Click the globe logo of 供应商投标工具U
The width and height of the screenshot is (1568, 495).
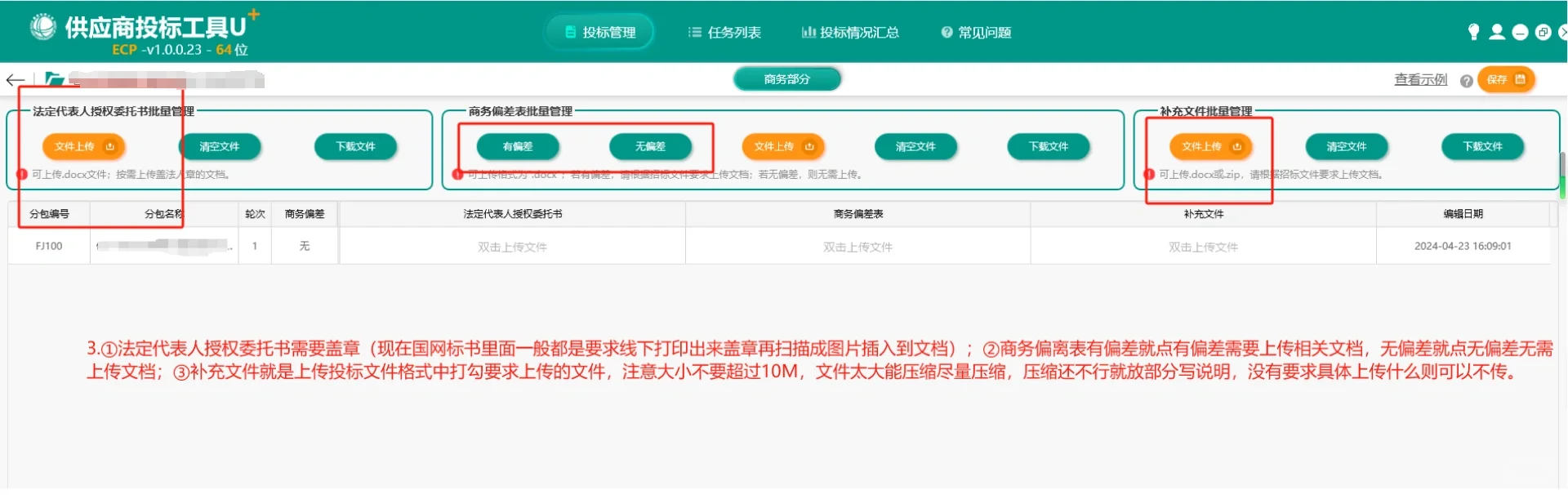pyautogui.click(x=42, y=27)
